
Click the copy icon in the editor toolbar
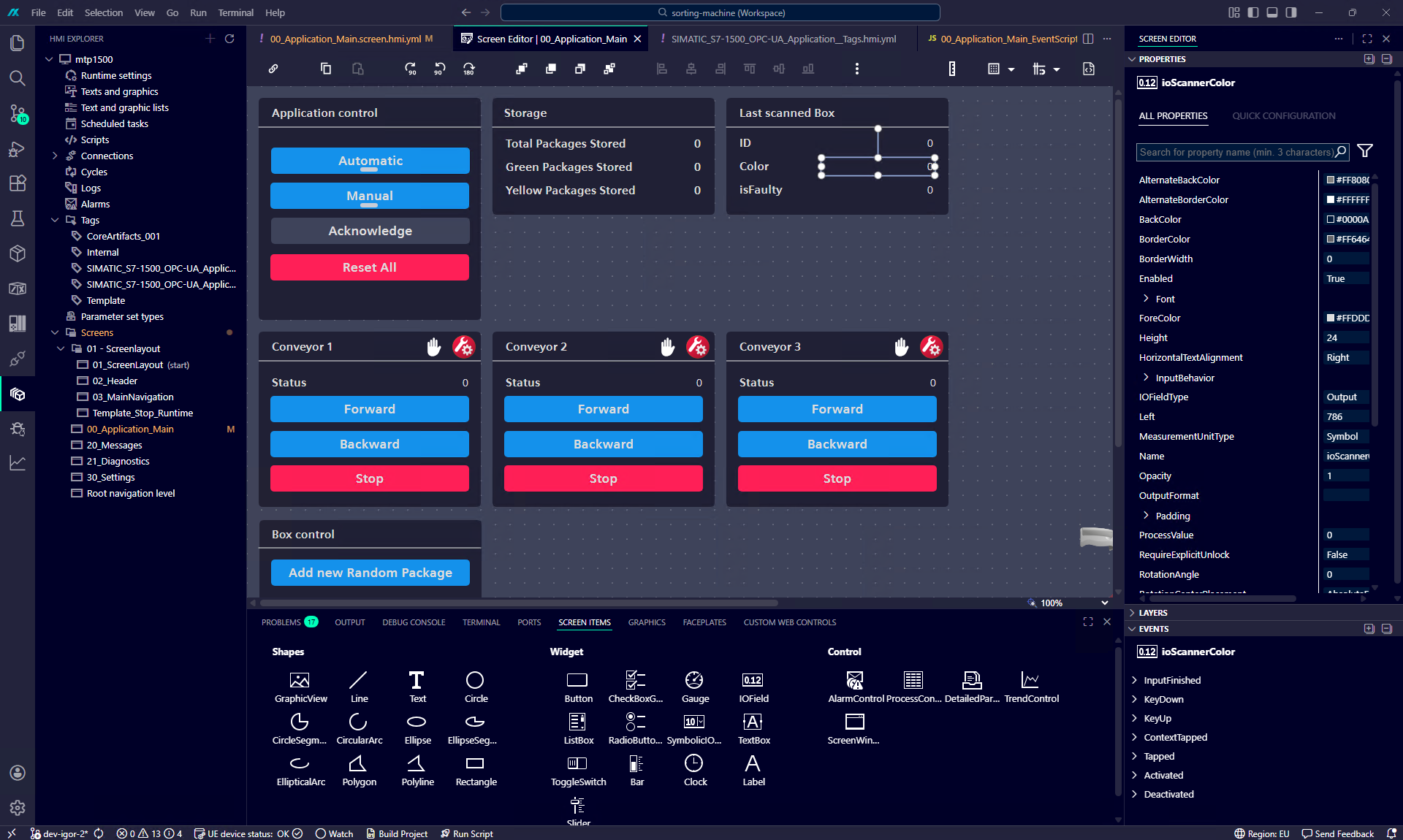coord(326,69)
